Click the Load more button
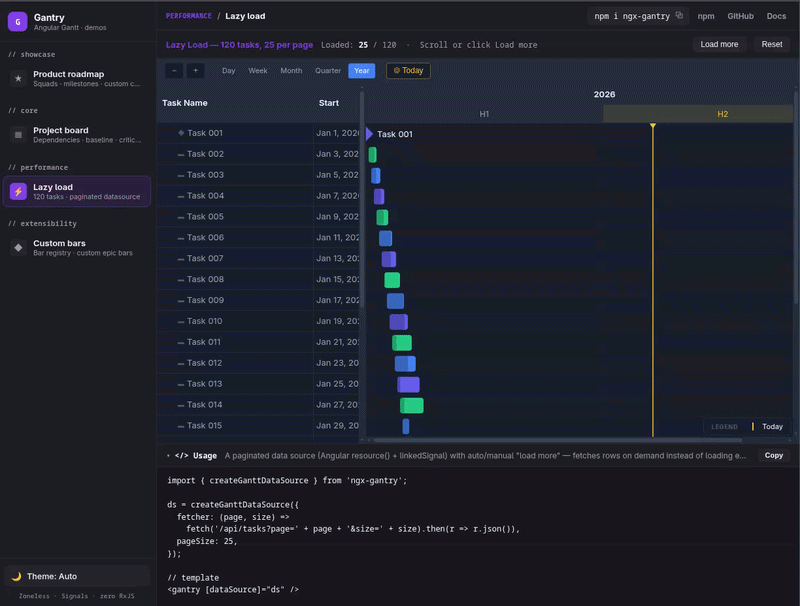Image resolution: width=800 pixels, height=606 pixels. point(719,44)
